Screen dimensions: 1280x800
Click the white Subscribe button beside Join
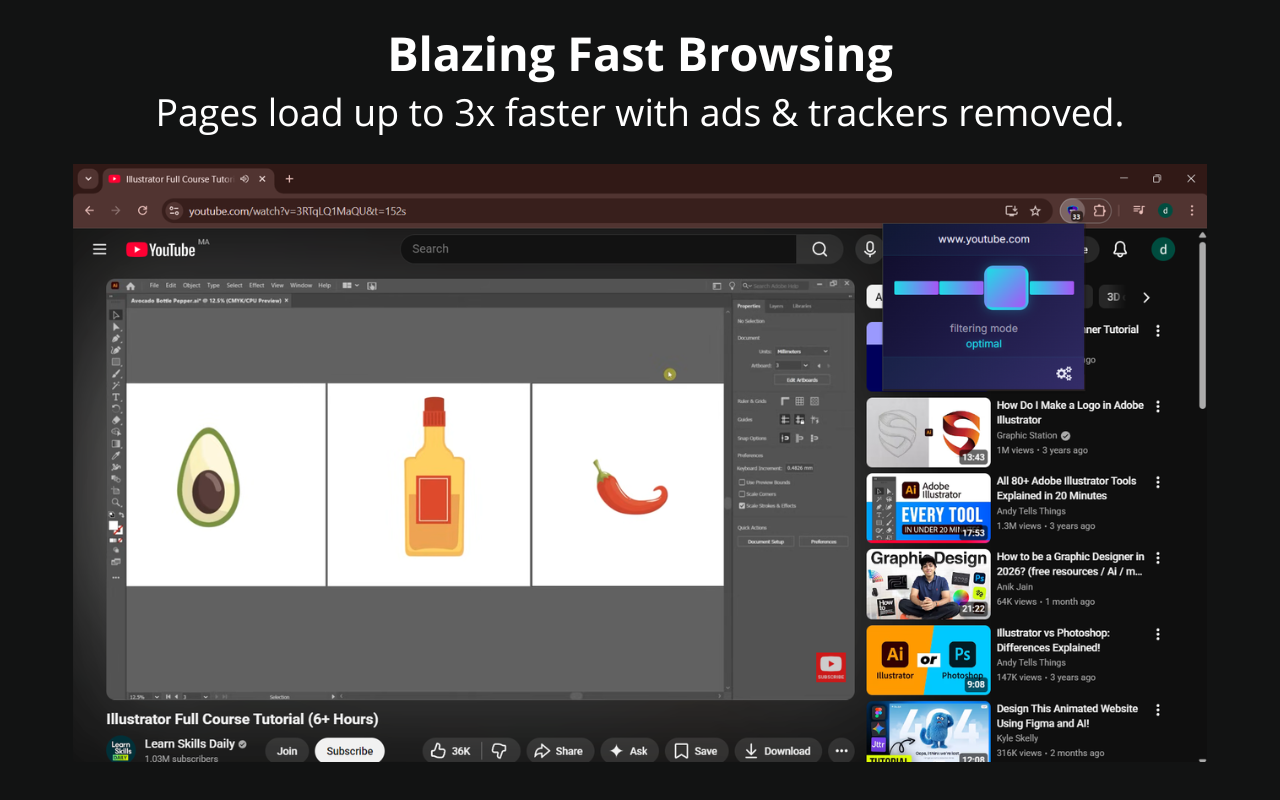click(350, 751)
